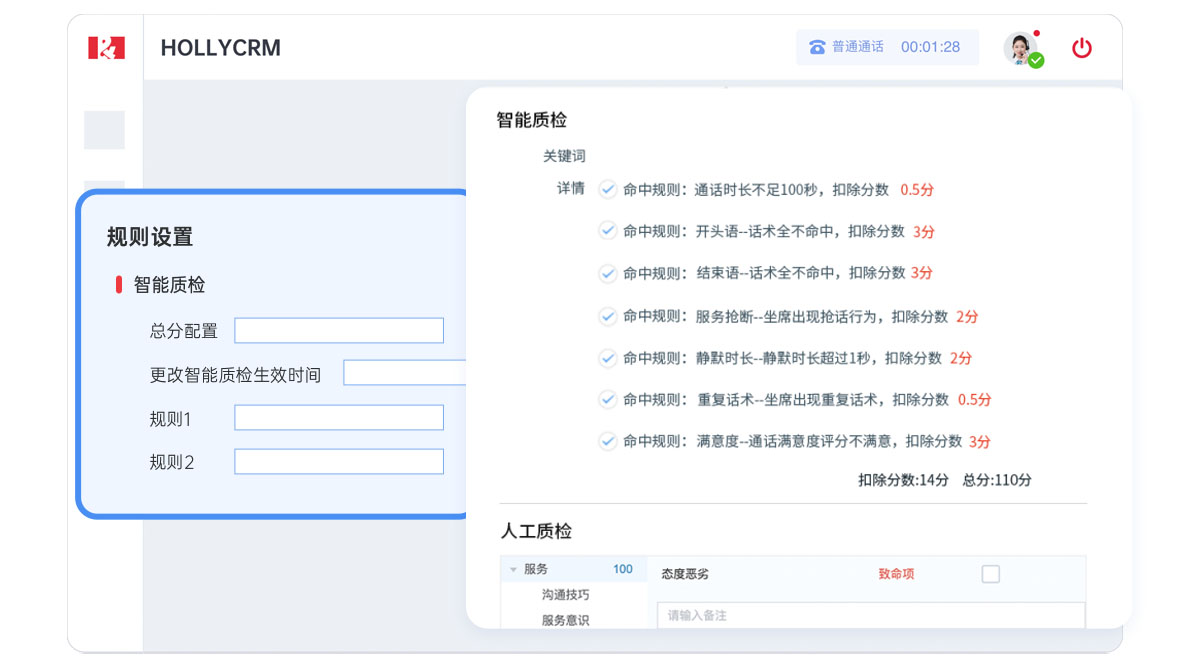Viewport: 1190px width, 670px height.
Task: Select 沟通技巧 in the tree
Action: [565, 595]
